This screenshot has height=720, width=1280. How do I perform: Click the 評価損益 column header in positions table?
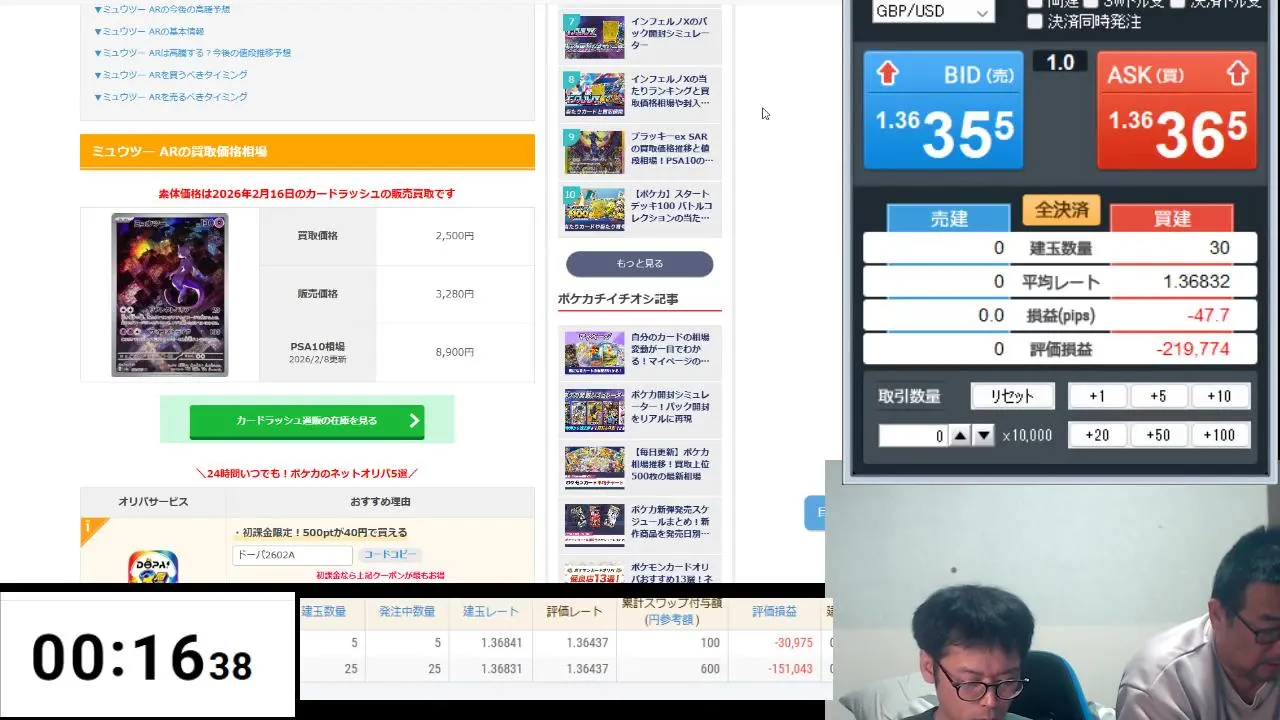[x=774, y=611]
